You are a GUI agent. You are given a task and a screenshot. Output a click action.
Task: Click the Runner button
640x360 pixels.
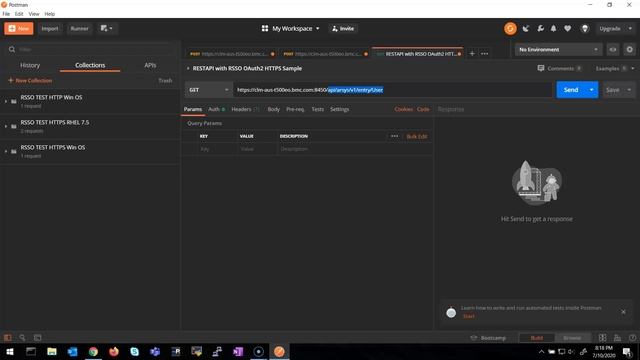pyautogui.click(x=79, y=29)
